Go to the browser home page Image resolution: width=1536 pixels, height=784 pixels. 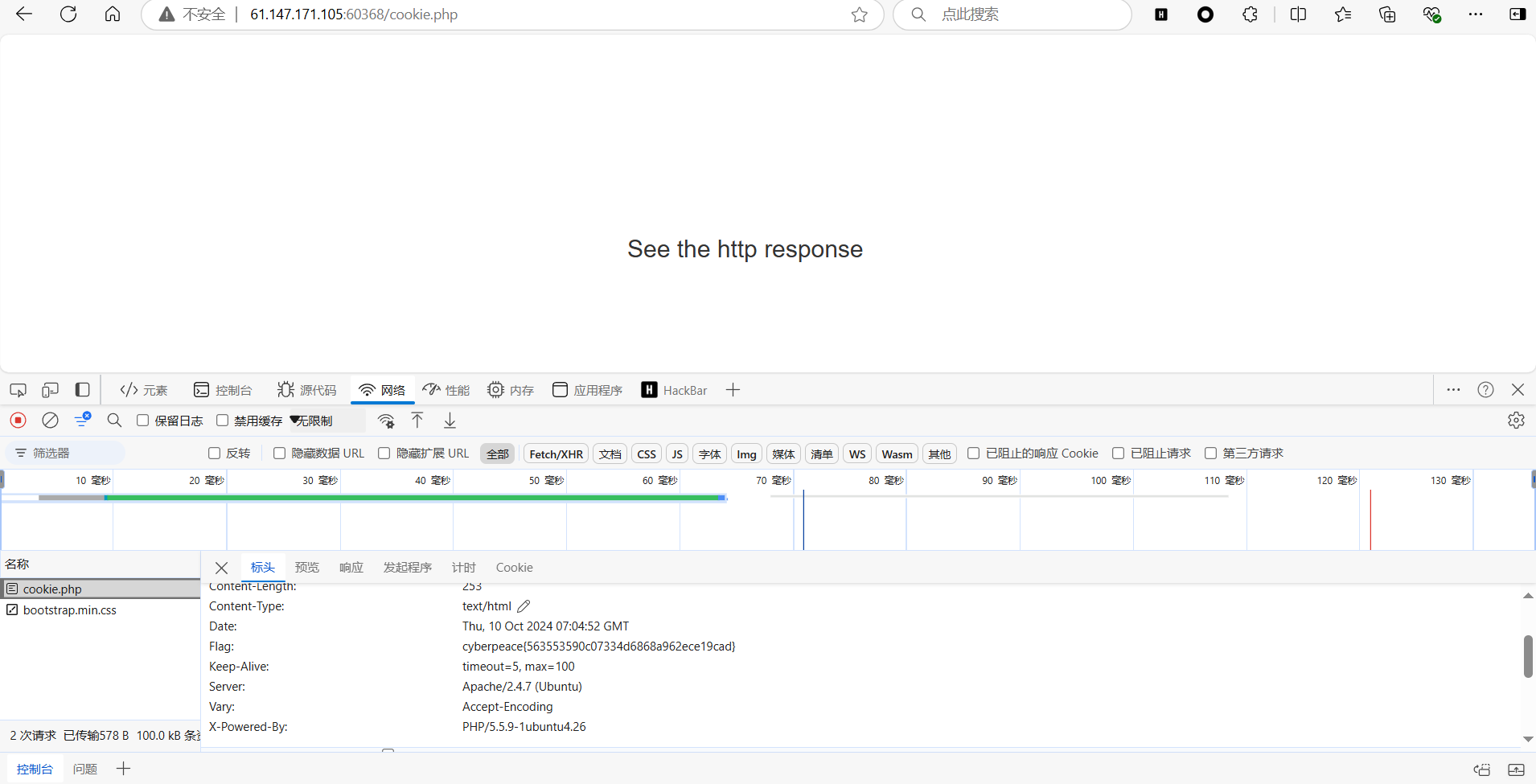113,14
